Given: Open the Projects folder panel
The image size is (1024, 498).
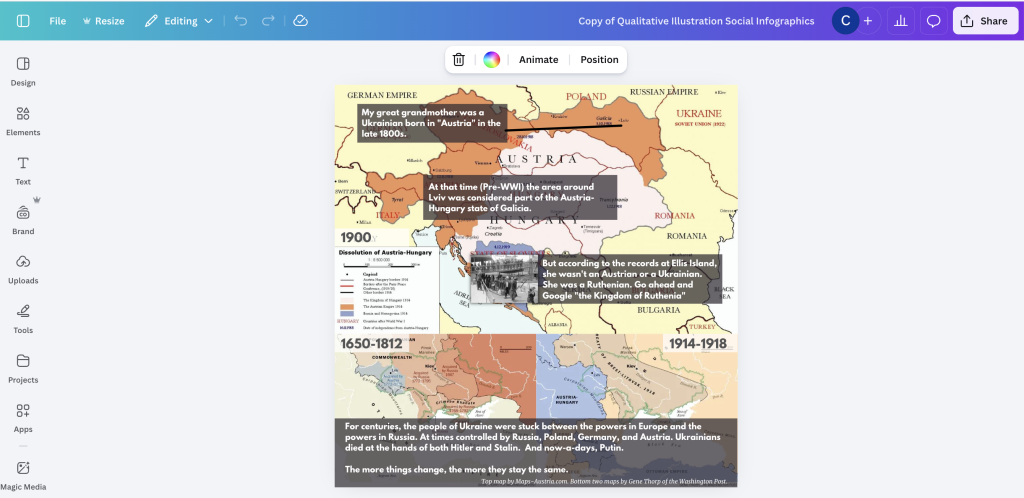Looking at the screenshot, I should [23, 369].
